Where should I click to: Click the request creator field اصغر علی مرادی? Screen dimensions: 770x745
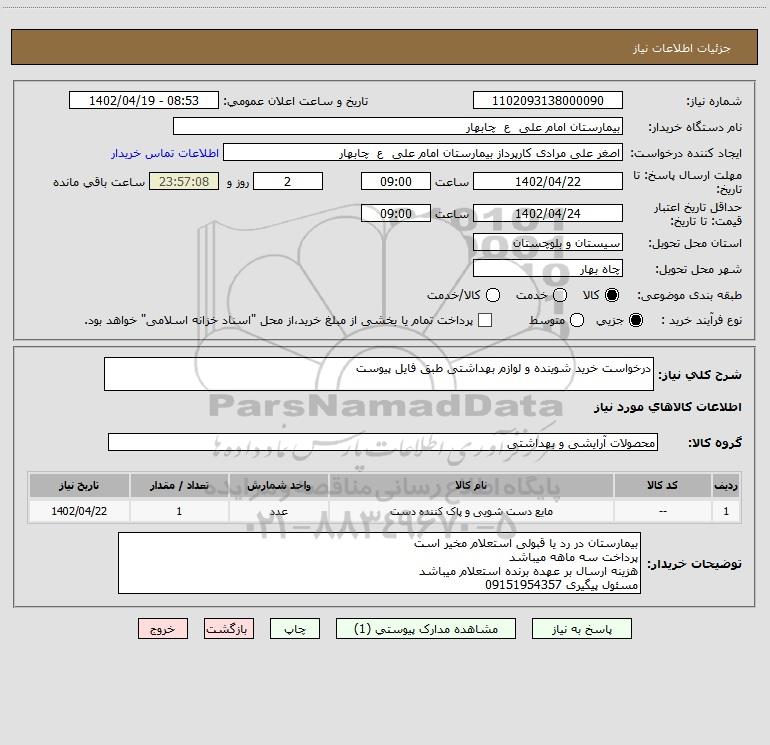click(423, 153)
